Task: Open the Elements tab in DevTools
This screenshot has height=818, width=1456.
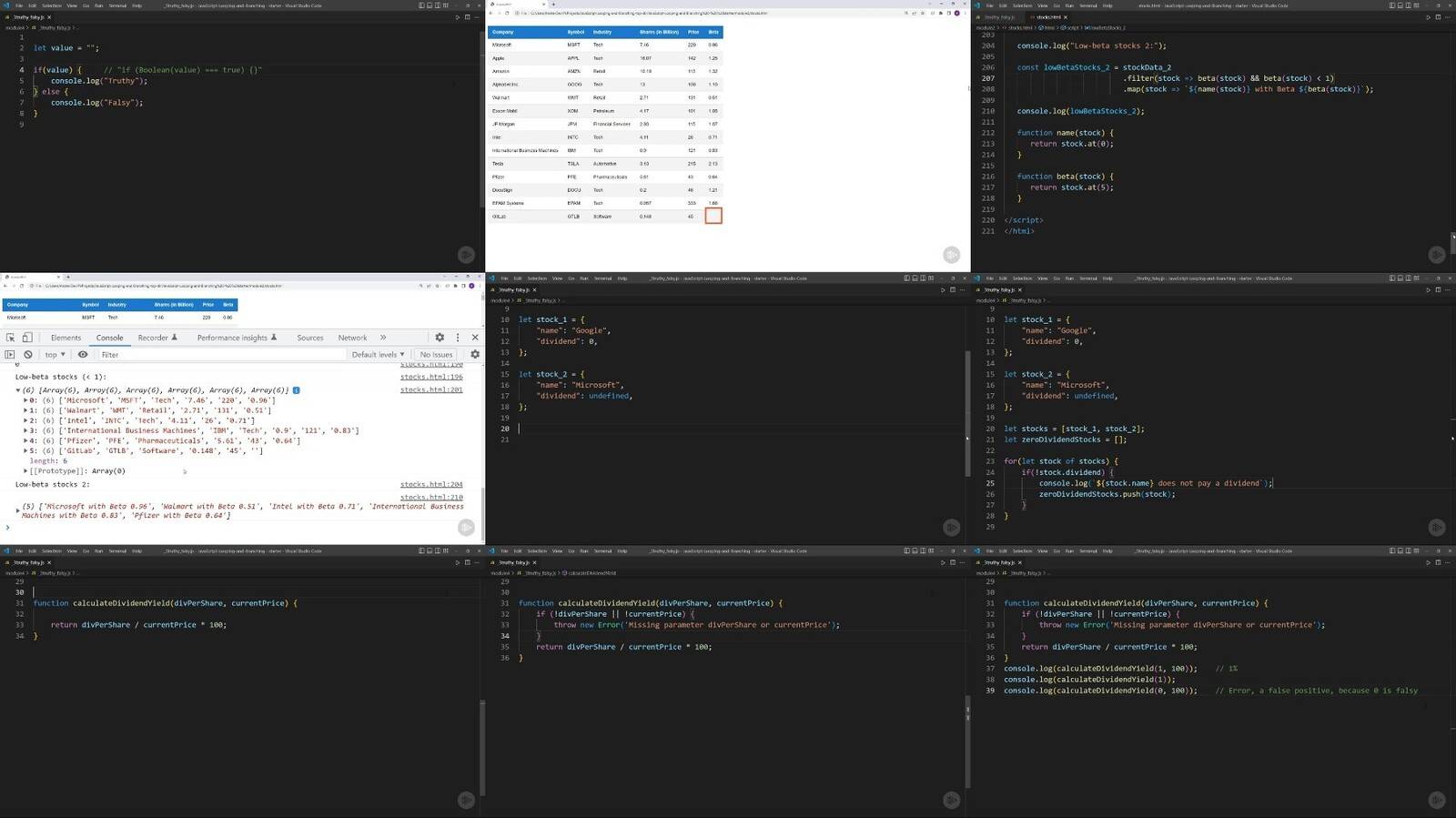Action: (x=66, y=338)
